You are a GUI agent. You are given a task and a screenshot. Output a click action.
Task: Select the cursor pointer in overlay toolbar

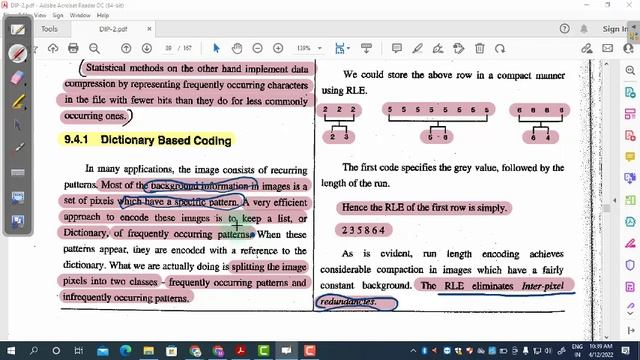18,125
